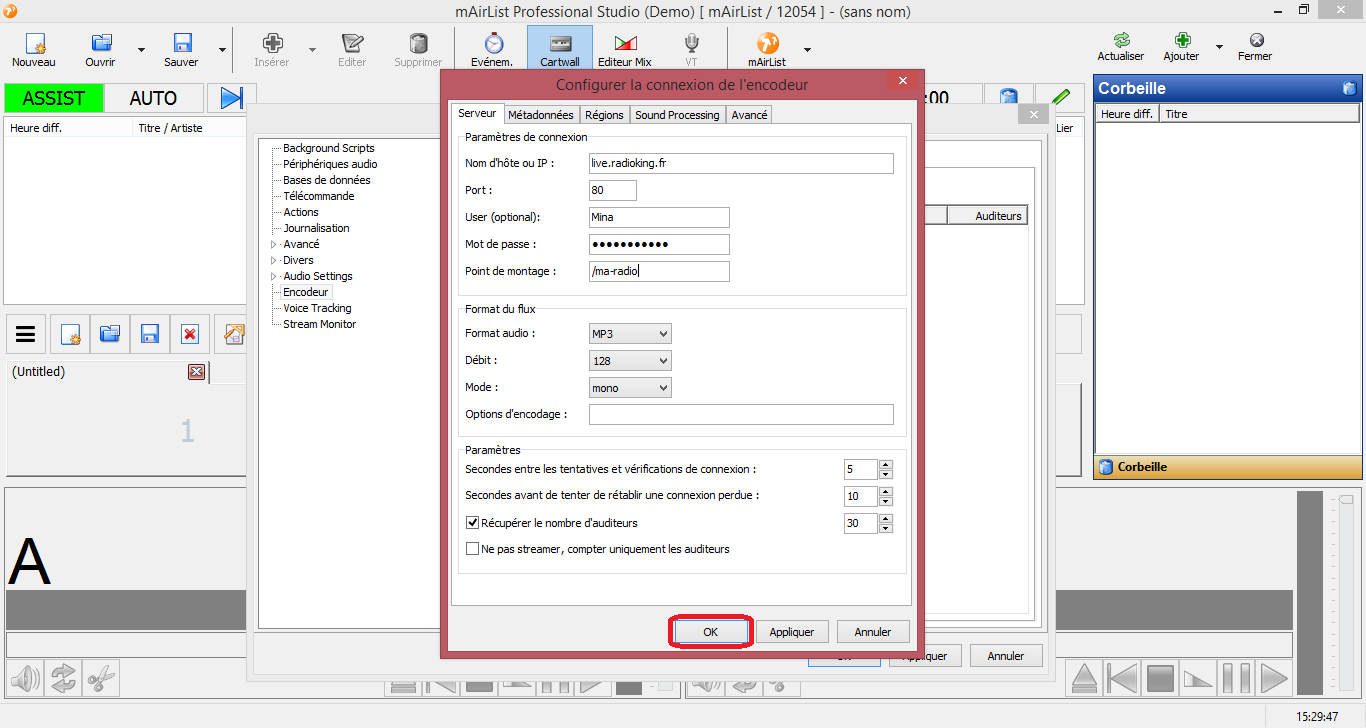This screenshot has width=1366, height=728.
Task: Click the green pencil icon in main window
Action: pyautogui.click(x=1061, y=98)
